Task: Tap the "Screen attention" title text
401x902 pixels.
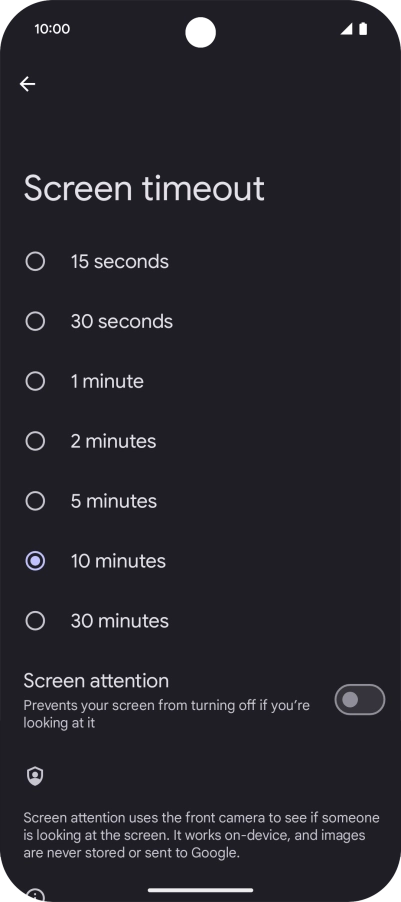Action: (96, 681)
